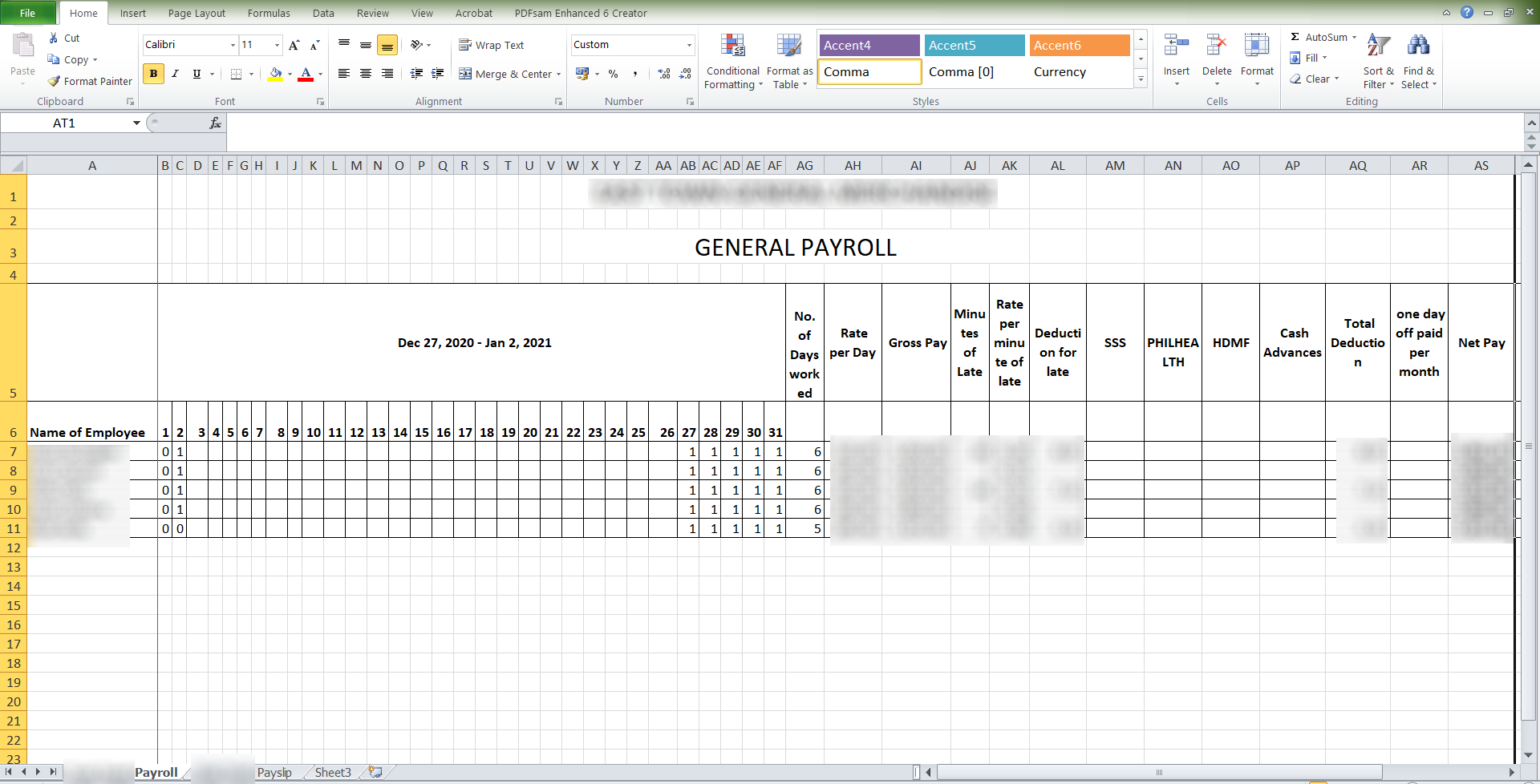Screen dimensions: 1540x784
Task: Insert a new worksheet tab icon
Action: pyautogui.click(x=375, y=772)
